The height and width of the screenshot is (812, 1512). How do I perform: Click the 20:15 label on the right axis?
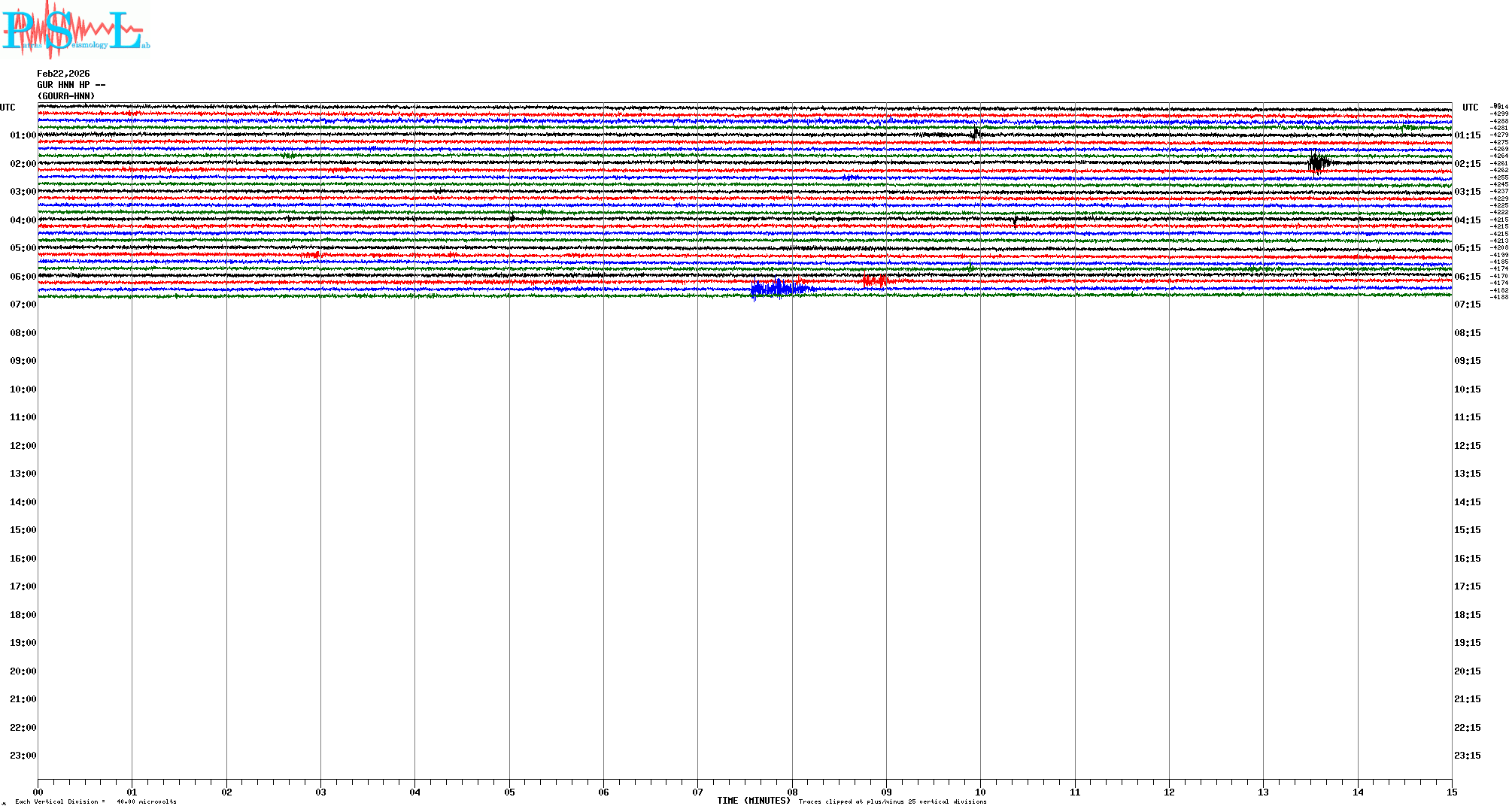click(1467, 671)
